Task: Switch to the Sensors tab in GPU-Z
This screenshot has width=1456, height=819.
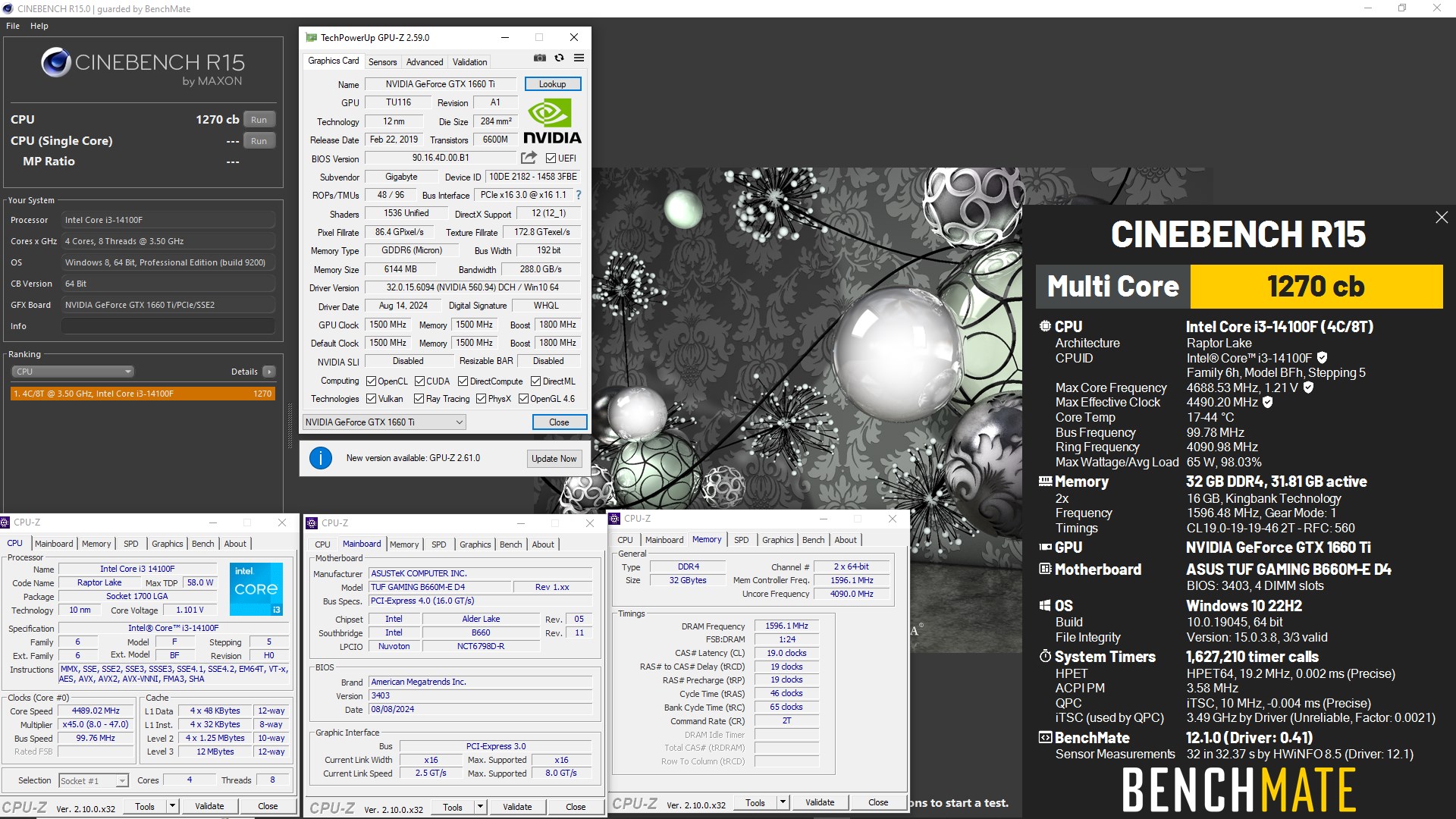Action: pos(382,62)
